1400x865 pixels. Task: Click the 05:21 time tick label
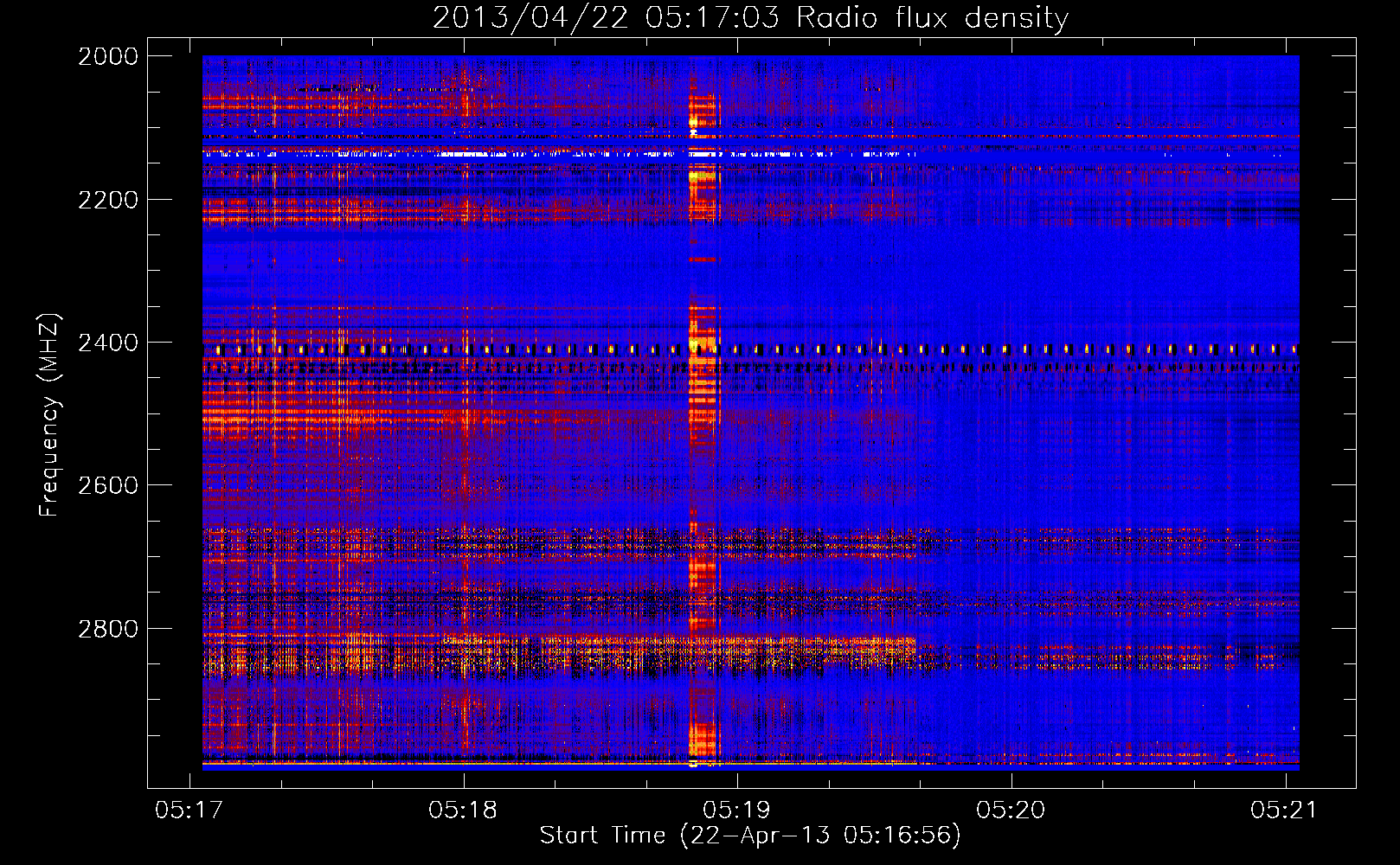pos(1284,810)
